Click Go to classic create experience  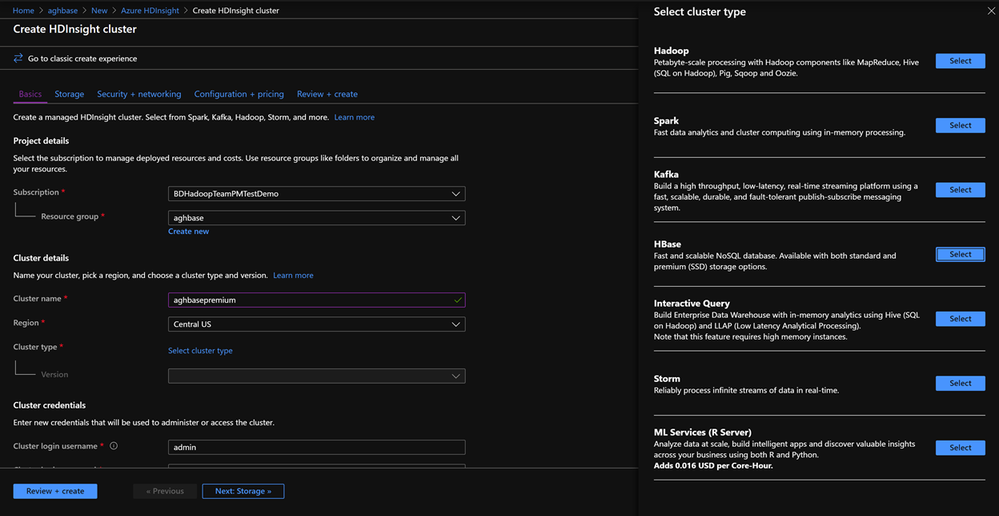[82, 59]
